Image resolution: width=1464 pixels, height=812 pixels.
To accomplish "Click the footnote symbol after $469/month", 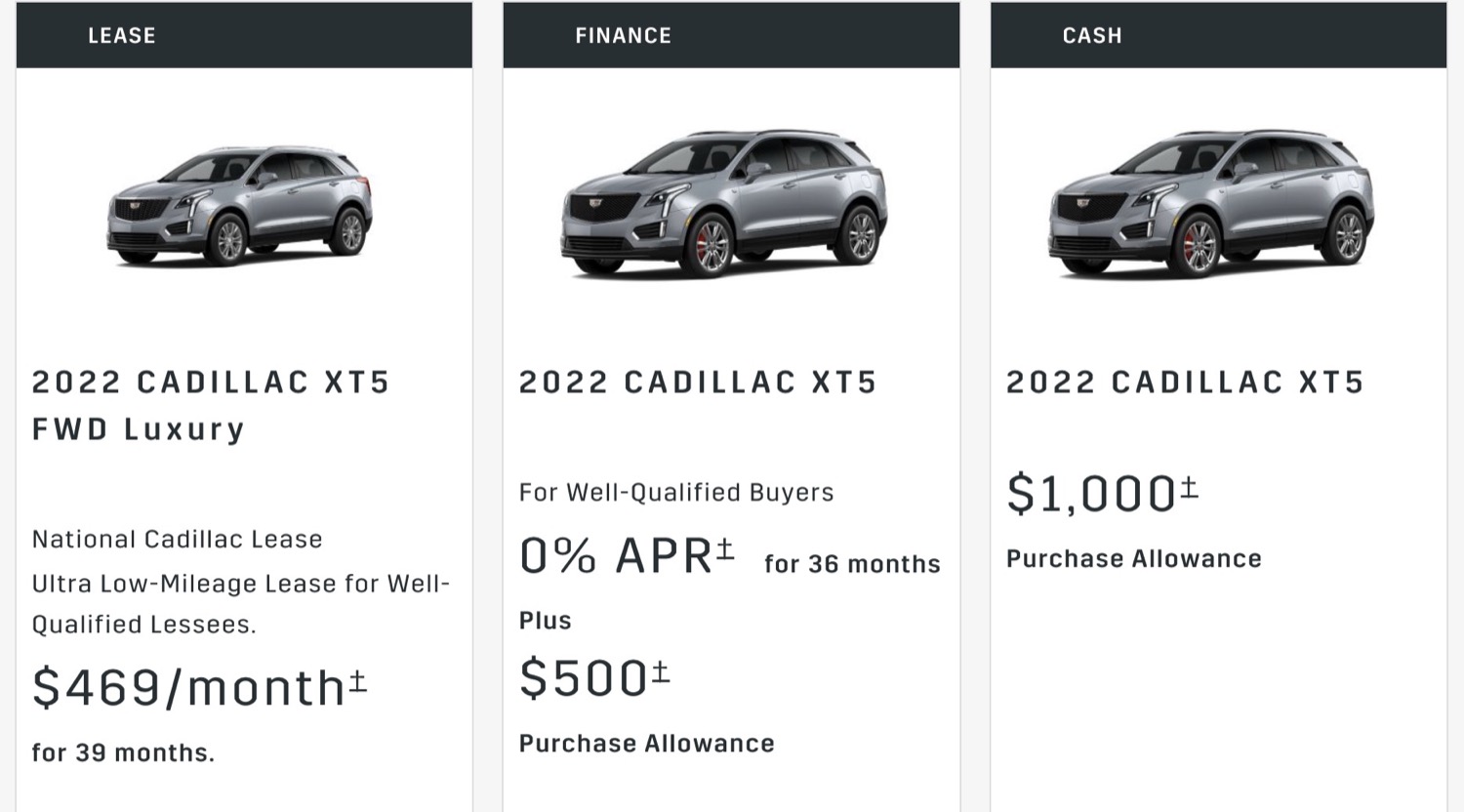I will click(358, 679).
